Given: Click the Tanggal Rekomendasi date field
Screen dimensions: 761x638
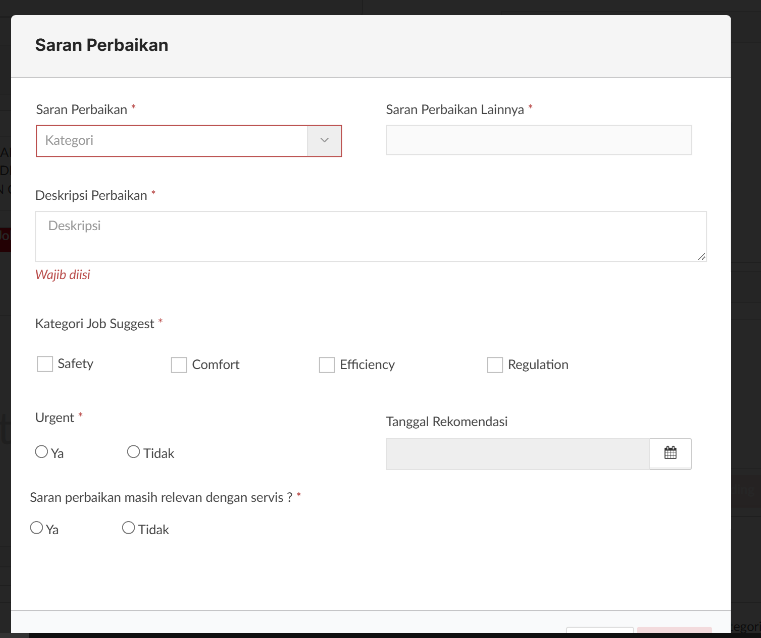Looking at the screenshot, I should [x=517, y=453].
